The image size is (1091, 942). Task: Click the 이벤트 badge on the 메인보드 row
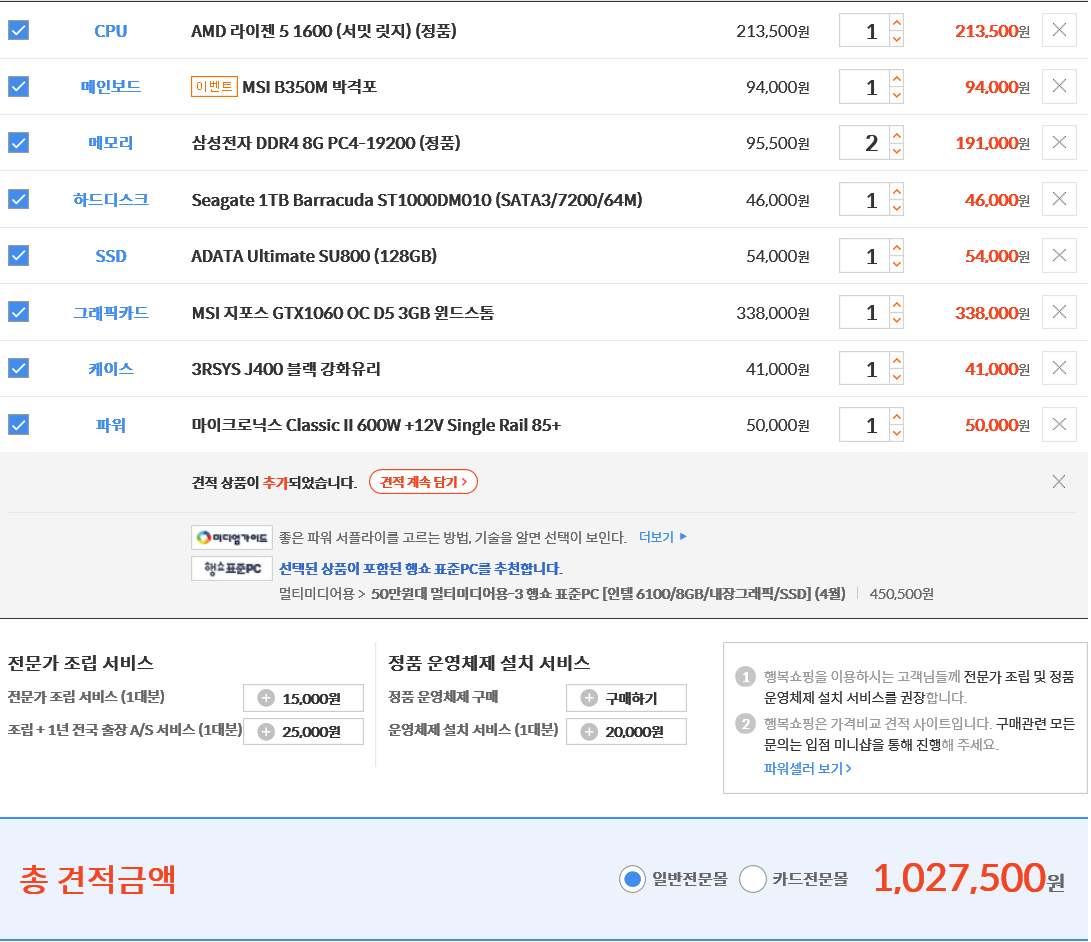point(214,87)
